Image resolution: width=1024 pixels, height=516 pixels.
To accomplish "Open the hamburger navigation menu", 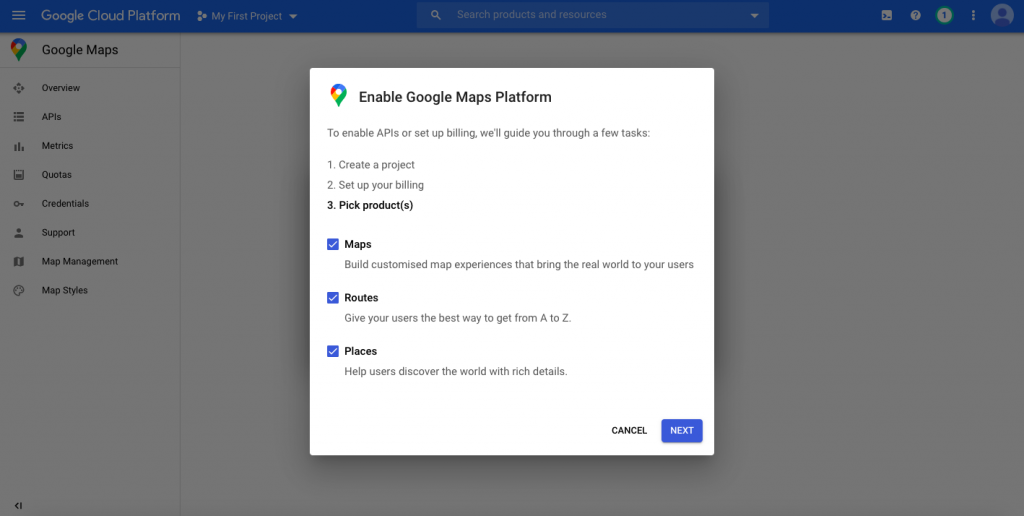I will [x=18, y=16].
